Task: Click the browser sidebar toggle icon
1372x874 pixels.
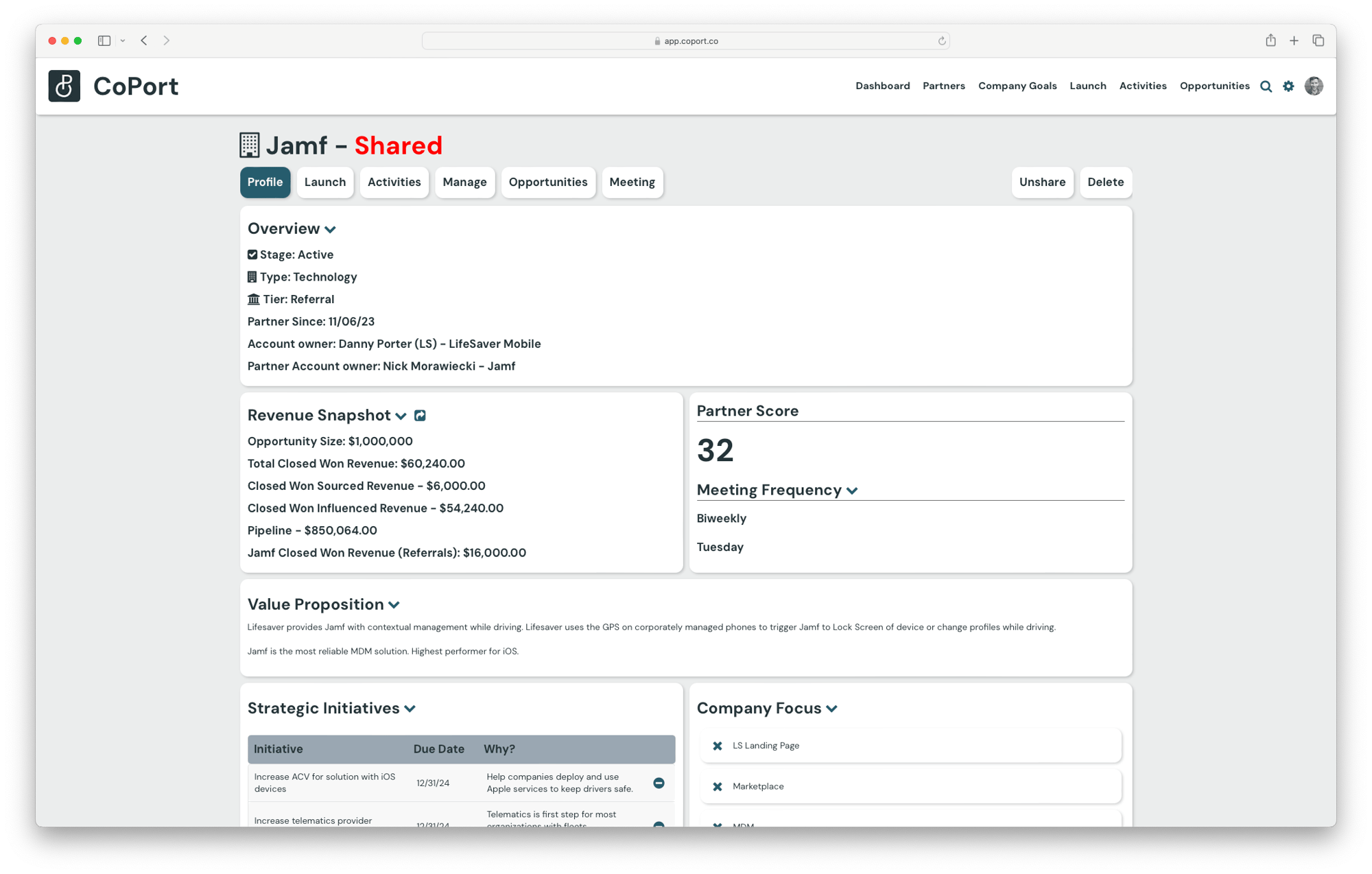Action: click(104, 40)
